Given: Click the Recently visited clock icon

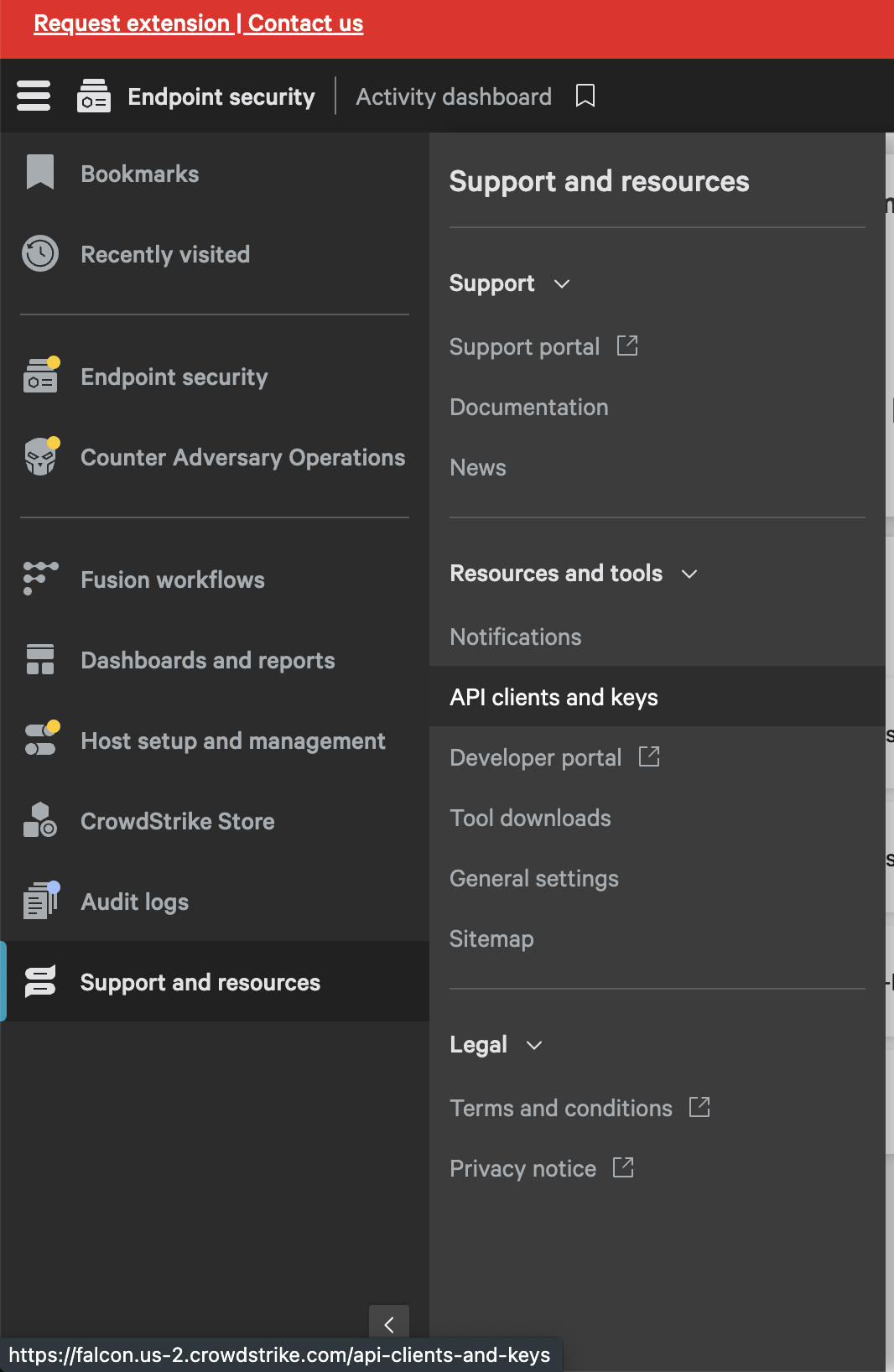Looking at the screenshot, I should (40, 253).
